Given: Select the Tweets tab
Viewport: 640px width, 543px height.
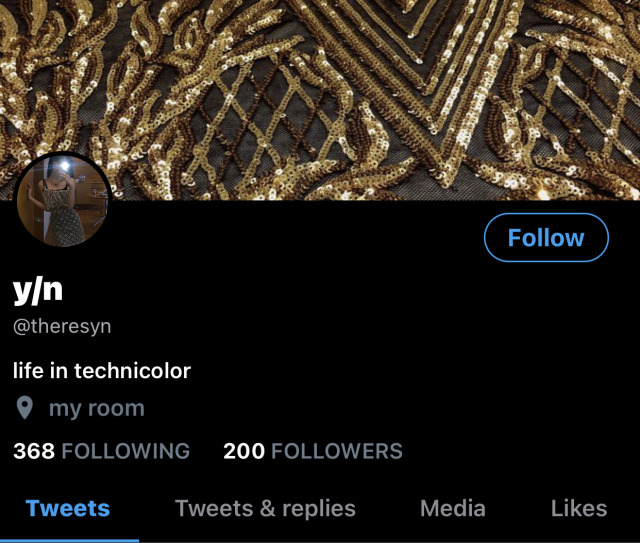Looking at the screenshot, I should click(68, 509).
